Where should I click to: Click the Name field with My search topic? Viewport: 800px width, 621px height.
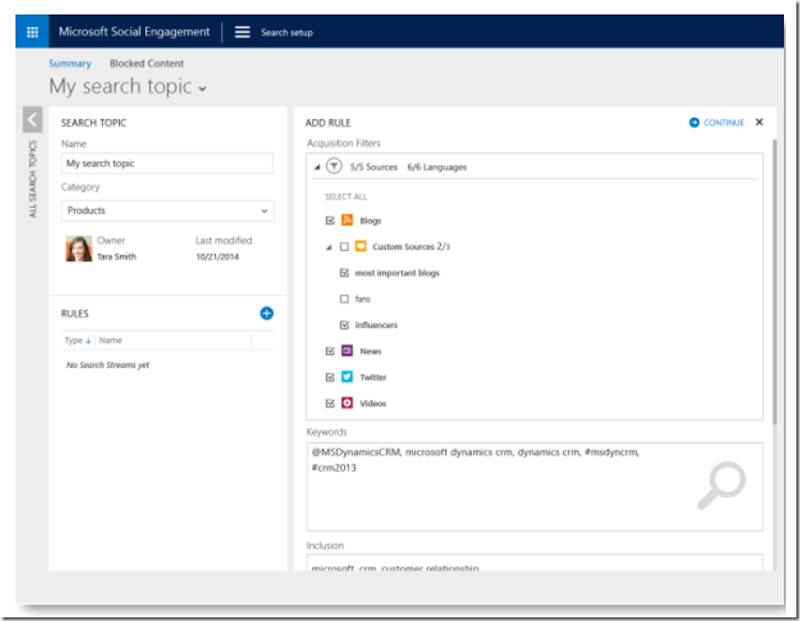tap(167, 163)
